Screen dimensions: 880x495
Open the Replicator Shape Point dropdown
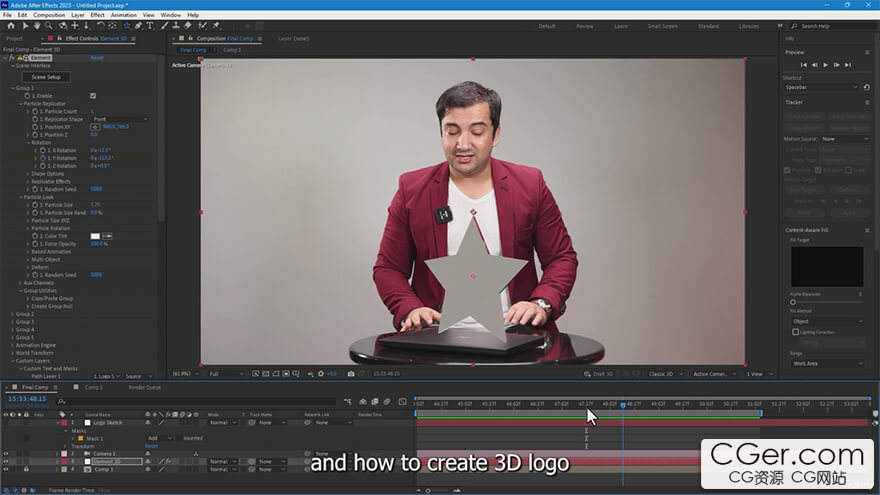(x=120, y=120)
